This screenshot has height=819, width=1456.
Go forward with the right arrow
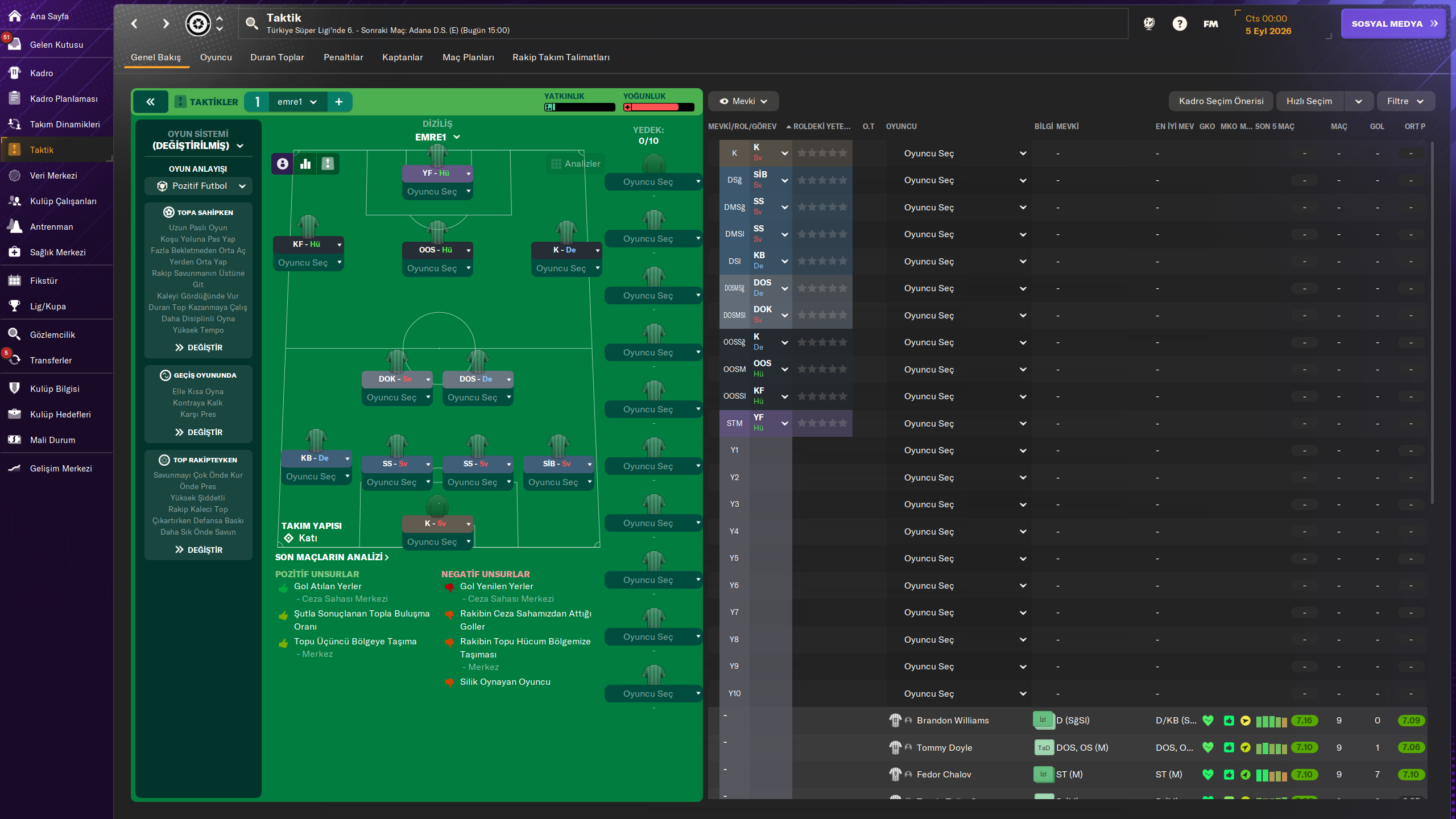coord(166,24)
